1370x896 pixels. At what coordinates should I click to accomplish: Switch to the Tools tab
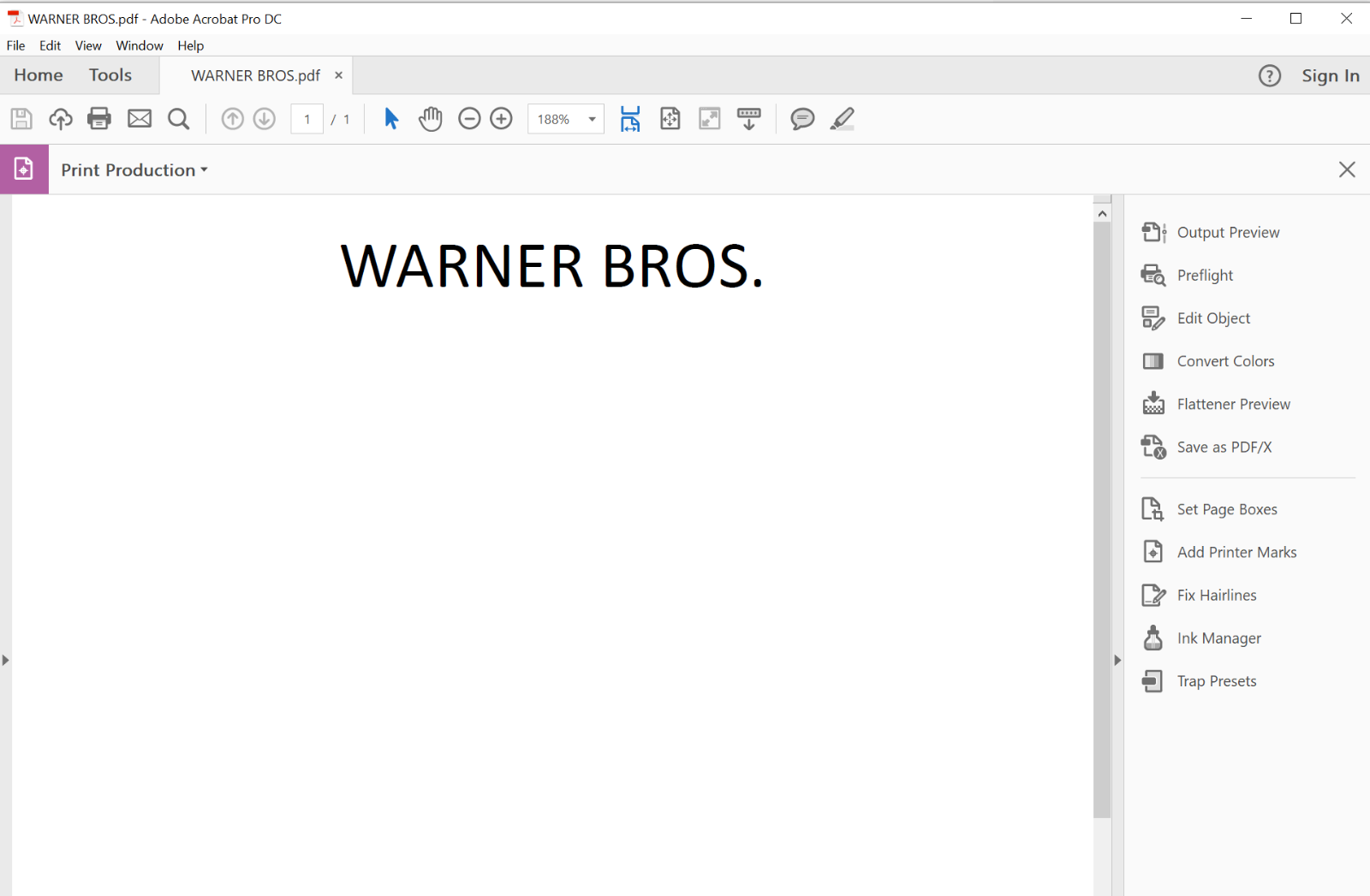point(110,75)
